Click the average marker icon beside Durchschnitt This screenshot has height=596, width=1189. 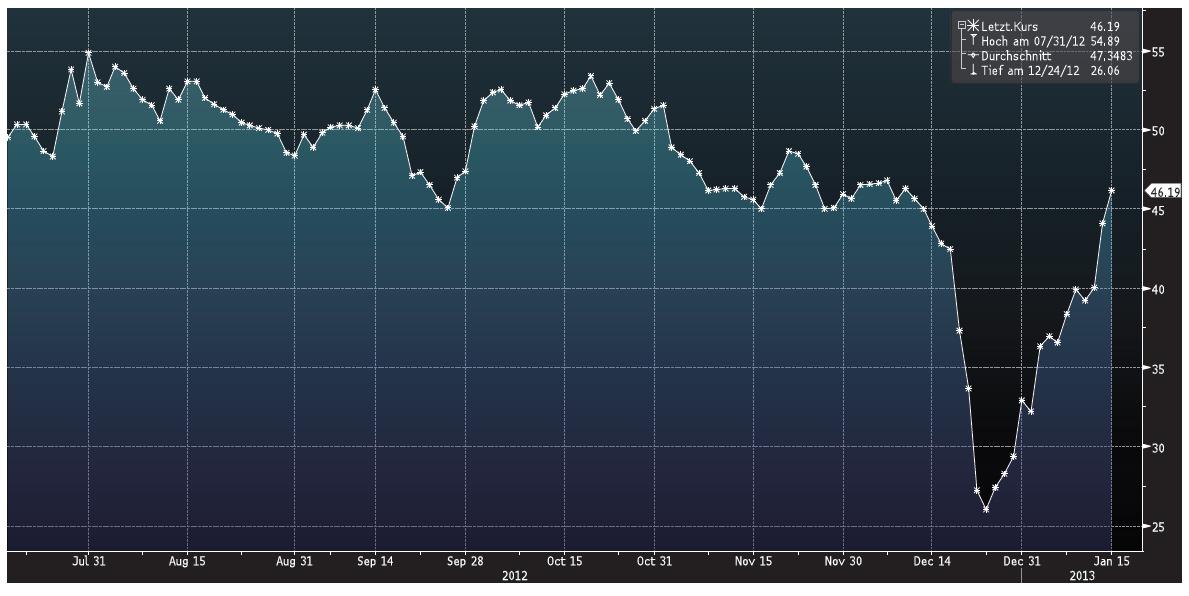click(974, 55)
